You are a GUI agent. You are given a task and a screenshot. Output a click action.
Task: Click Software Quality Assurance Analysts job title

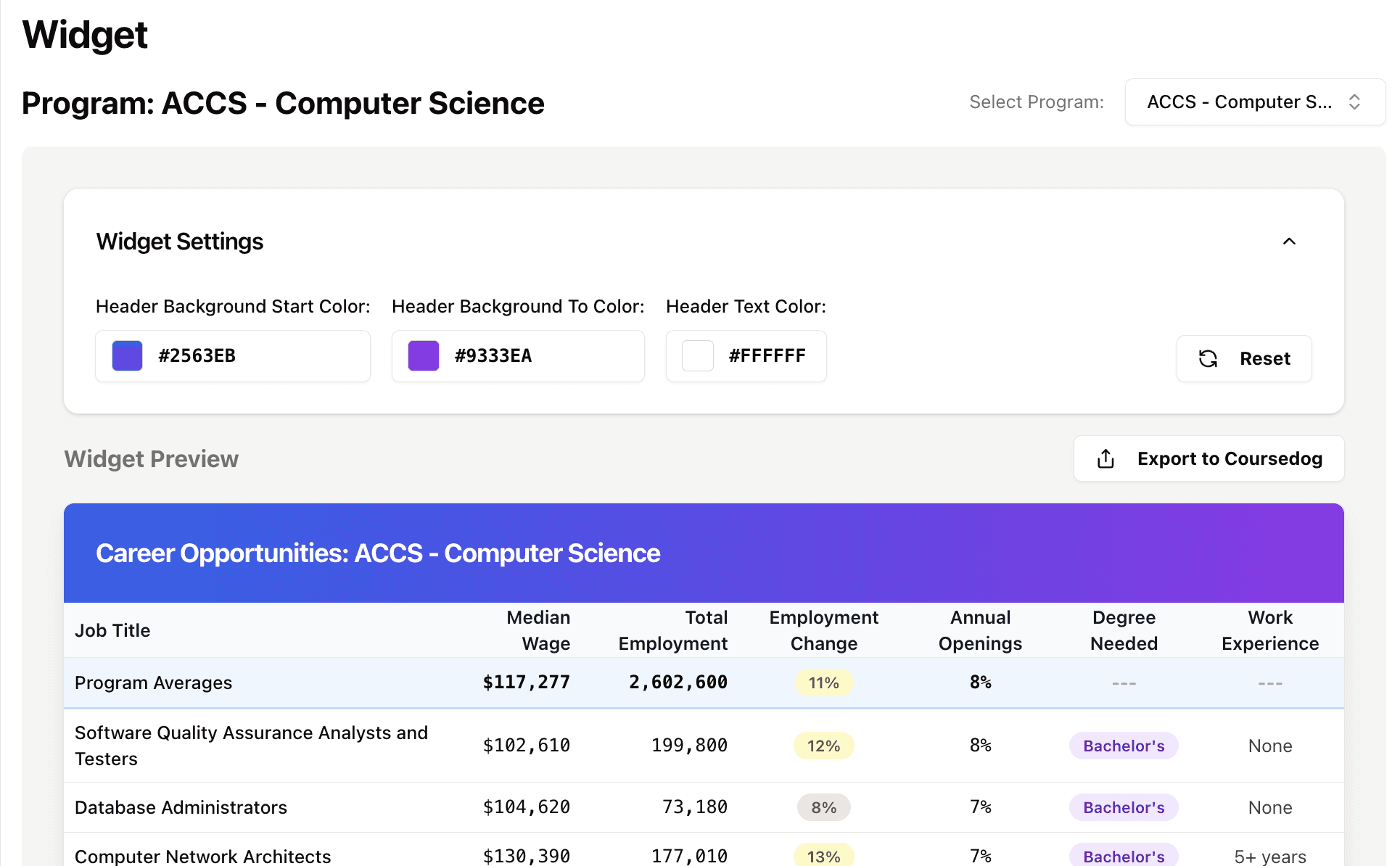(251, 746)
